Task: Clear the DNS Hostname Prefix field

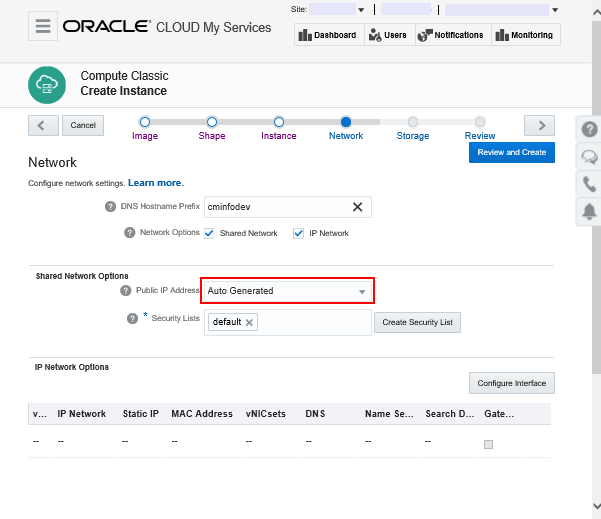Action: coord(357,207)
